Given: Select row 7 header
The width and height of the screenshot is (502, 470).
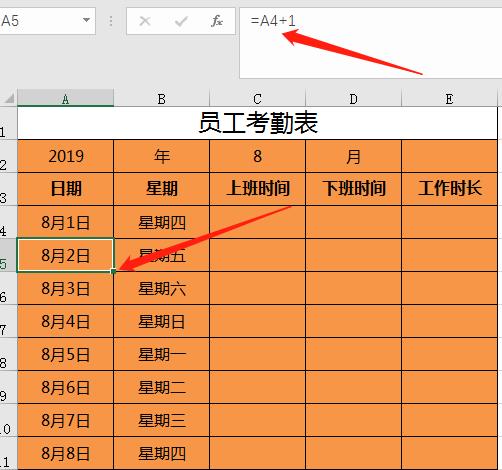Looking at the screenshot, I should click(x=8, y=321).
